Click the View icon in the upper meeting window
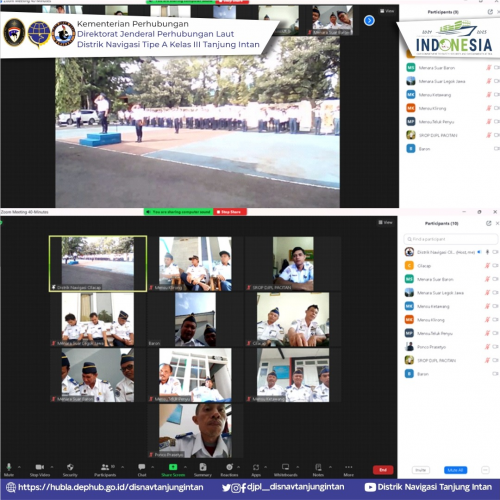Screen dimensions: 500x500 click(x=387, y=11)
